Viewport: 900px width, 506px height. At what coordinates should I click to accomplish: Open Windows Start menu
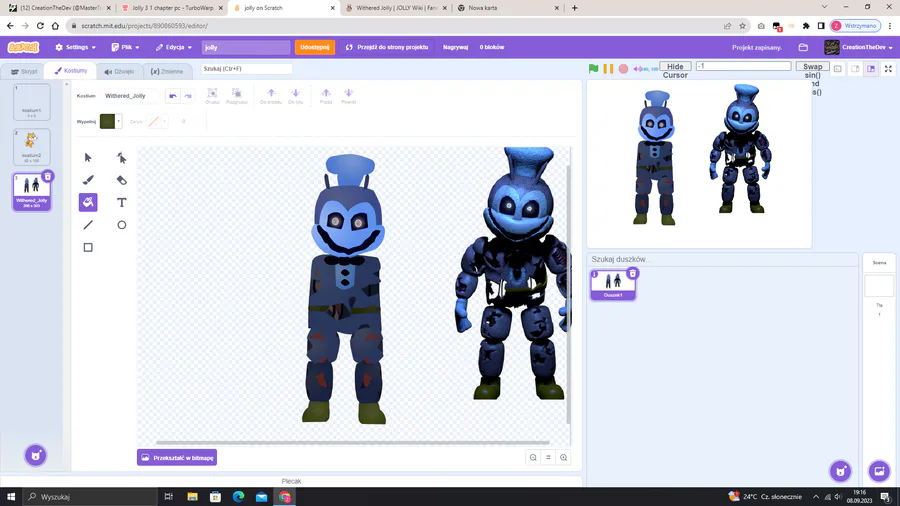11,497
